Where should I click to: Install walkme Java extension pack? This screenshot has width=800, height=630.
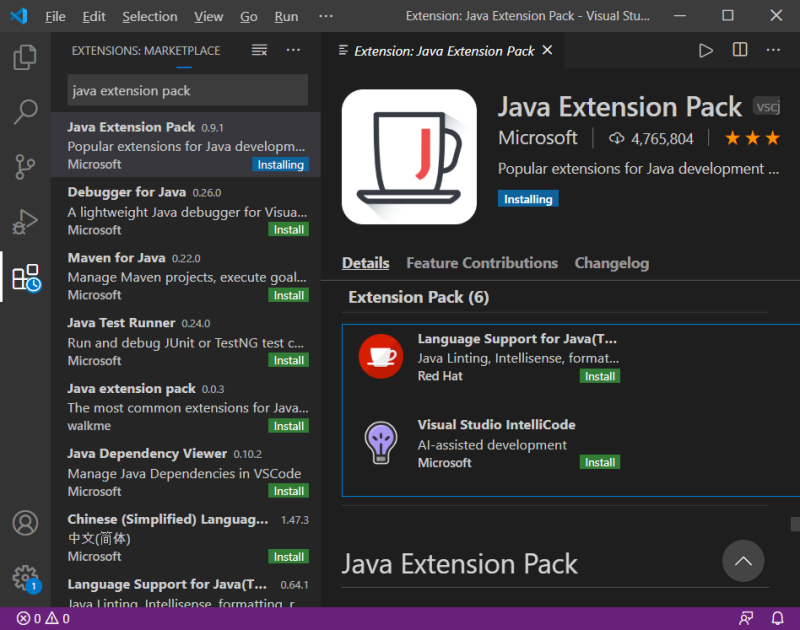point(288,426)
